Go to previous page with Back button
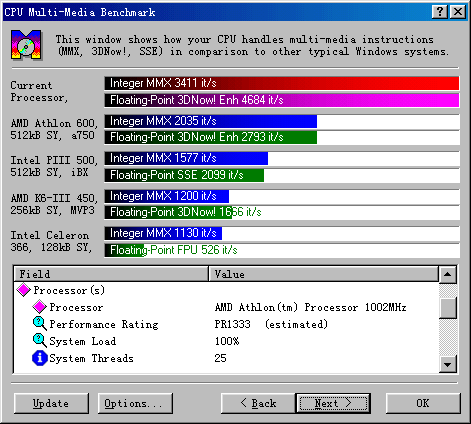Image resolution: width=471 pixels, height=424 pixels. 258,403
